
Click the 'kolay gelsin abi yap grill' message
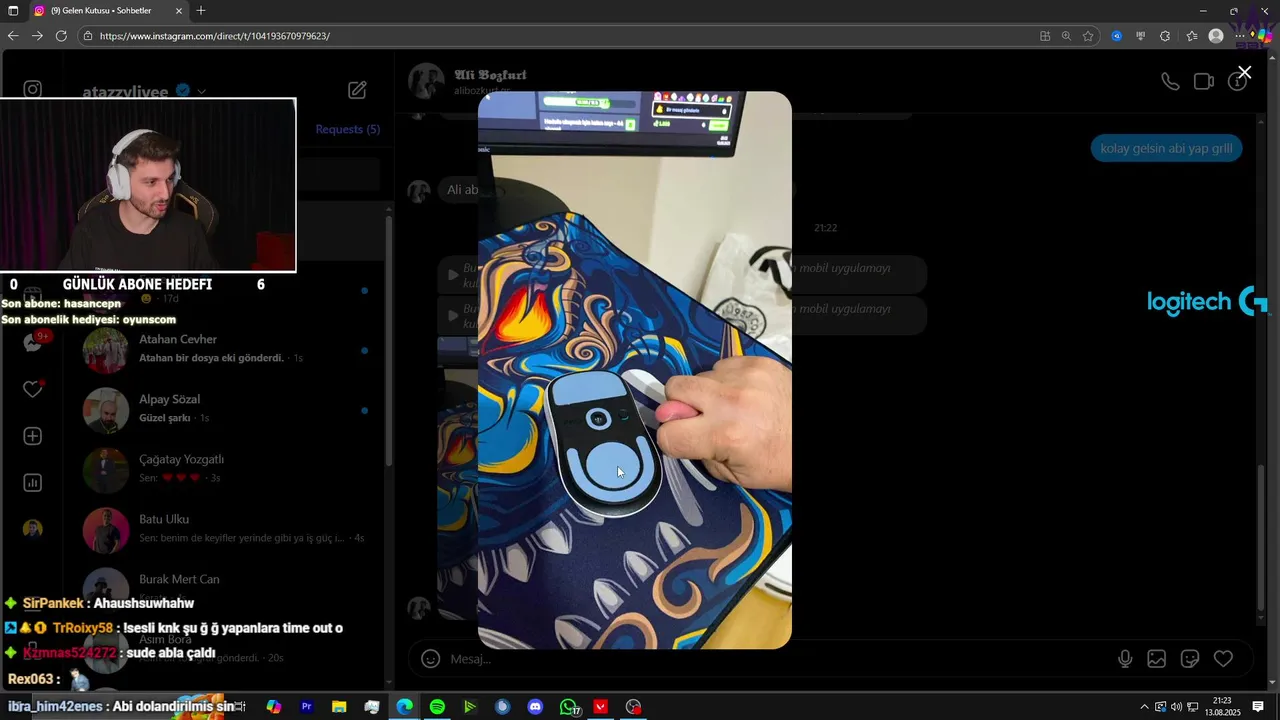pyautogui.click(x=1166, y=148)
